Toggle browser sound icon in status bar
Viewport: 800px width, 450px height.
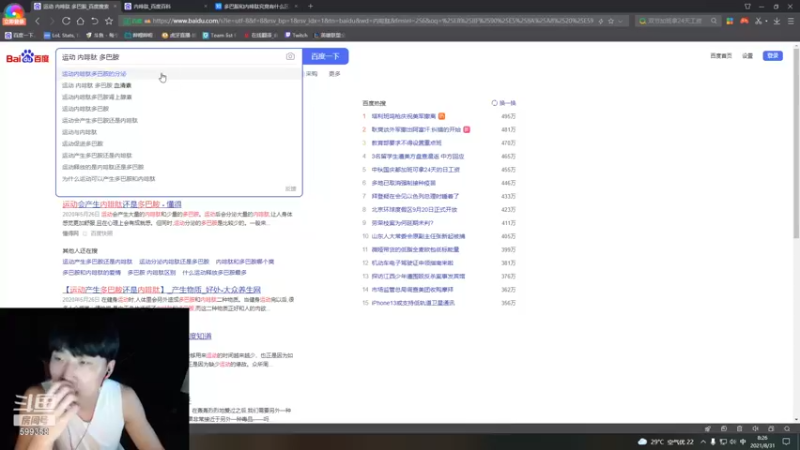[755, 429]
